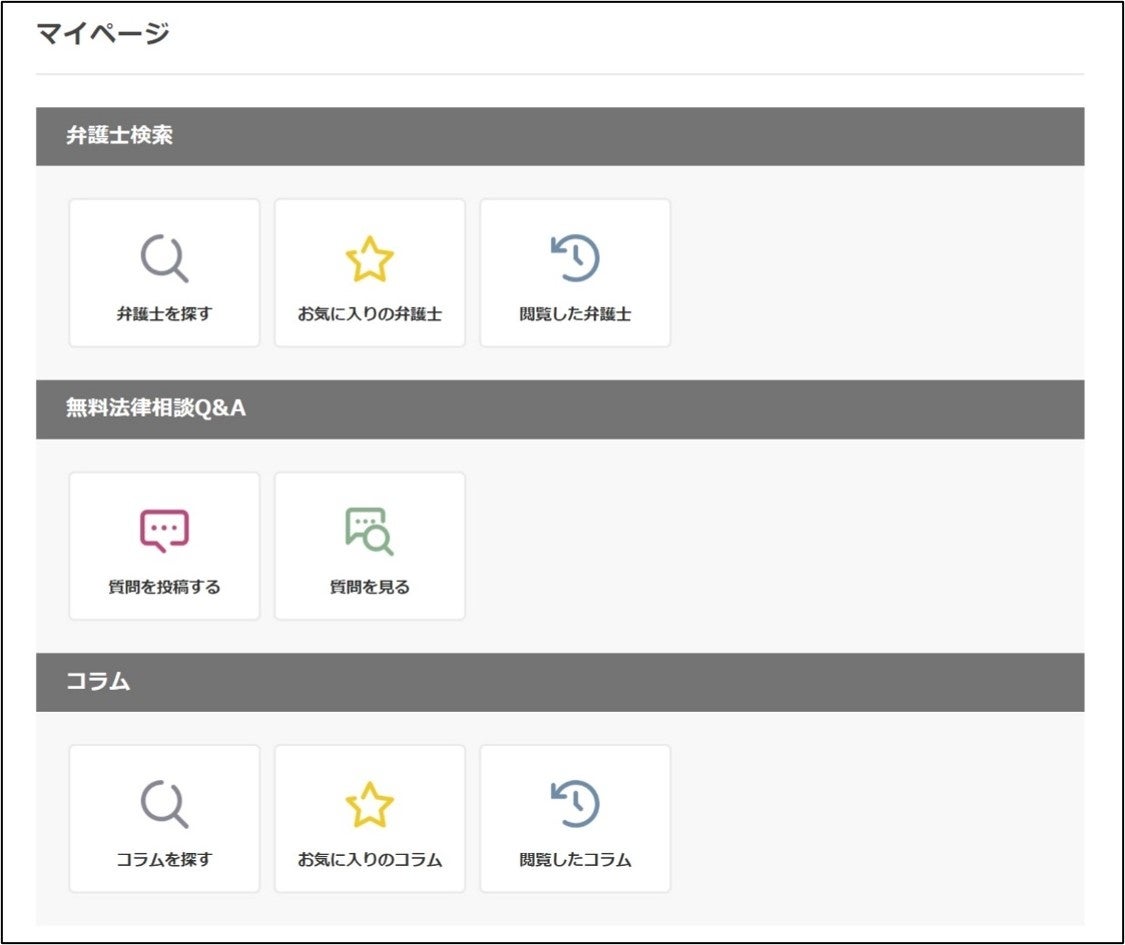Open the 弁護士を探す label
The image size is (1125, 945).
[x=164, y=314]
